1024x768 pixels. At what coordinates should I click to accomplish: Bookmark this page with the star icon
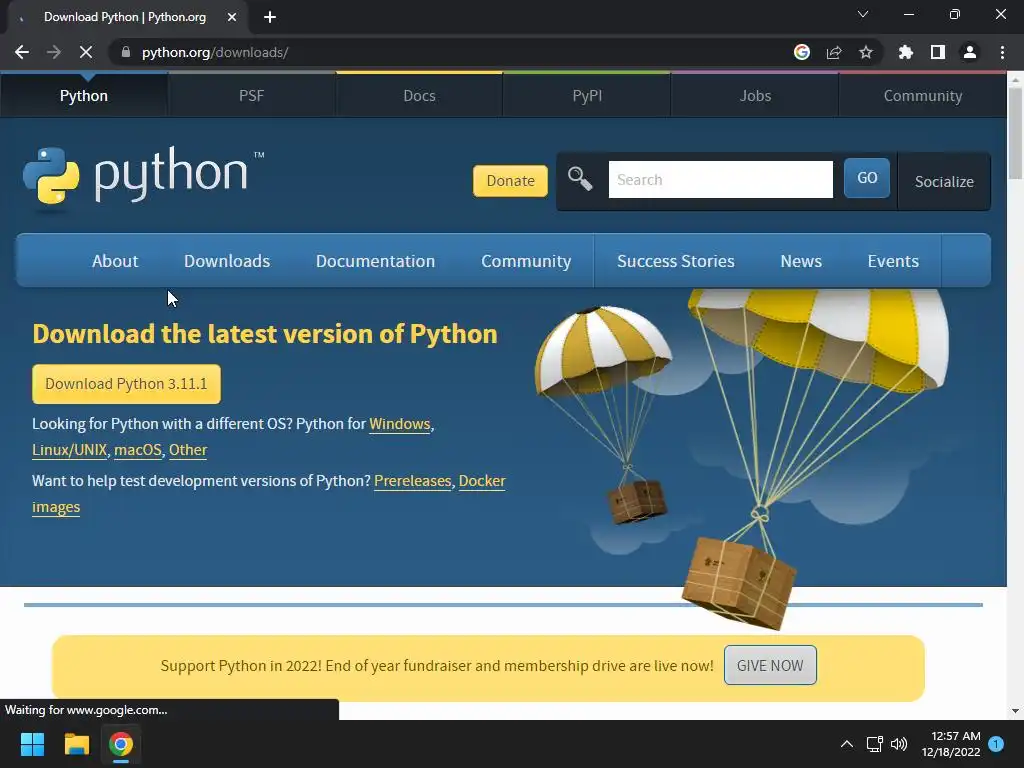pyautogui.click(x=866, y=52)
